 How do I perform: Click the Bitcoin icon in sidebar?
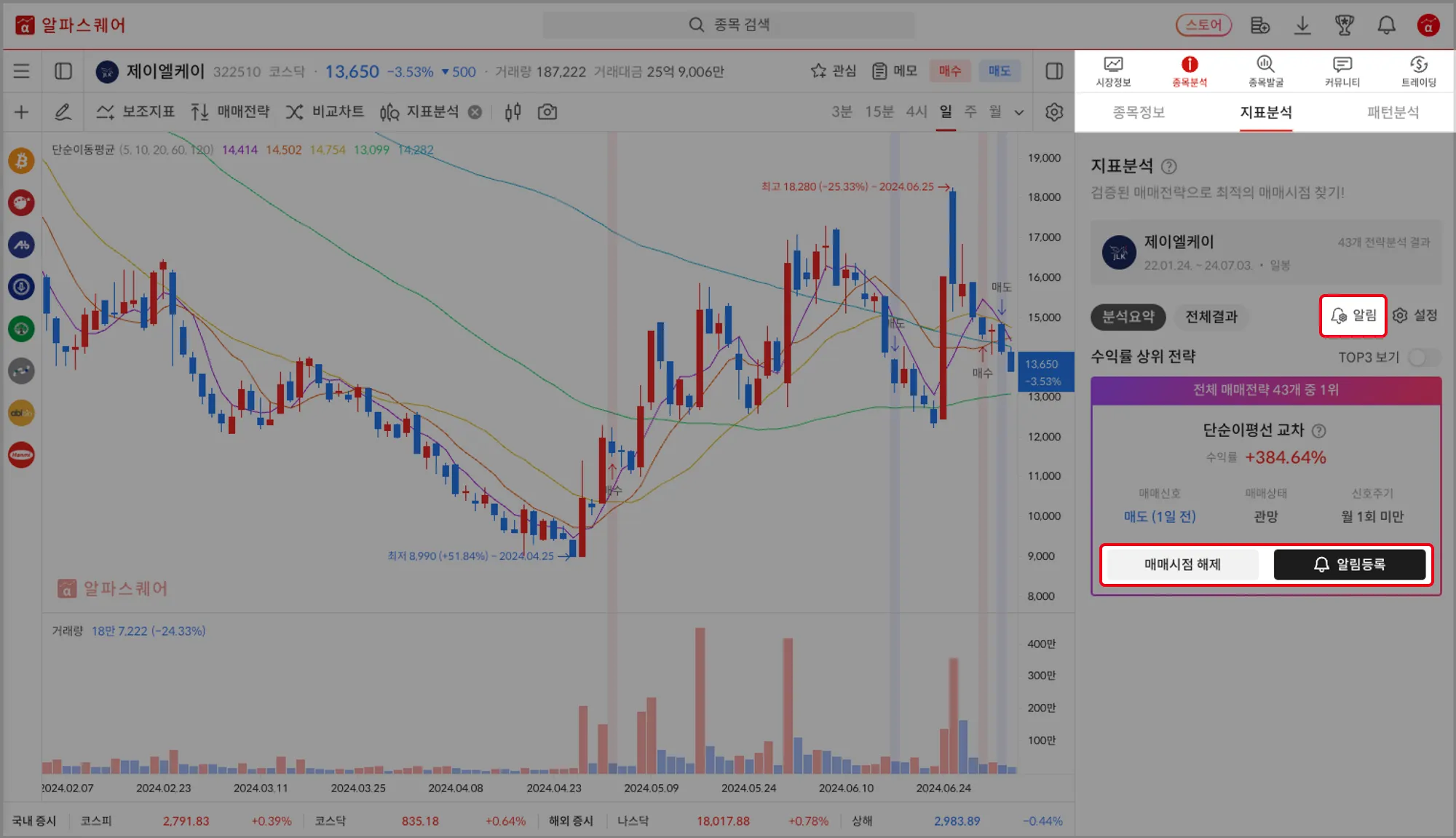(x=21, y=160)
